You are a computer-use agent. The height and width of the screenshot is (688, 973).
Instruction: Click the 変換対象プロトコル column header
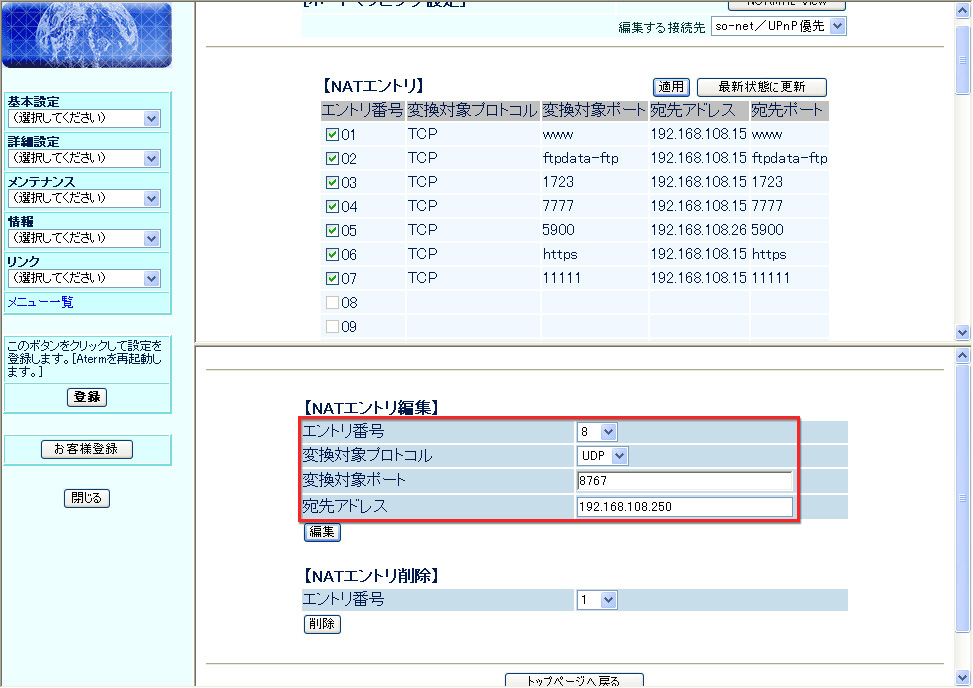(472, 110)
